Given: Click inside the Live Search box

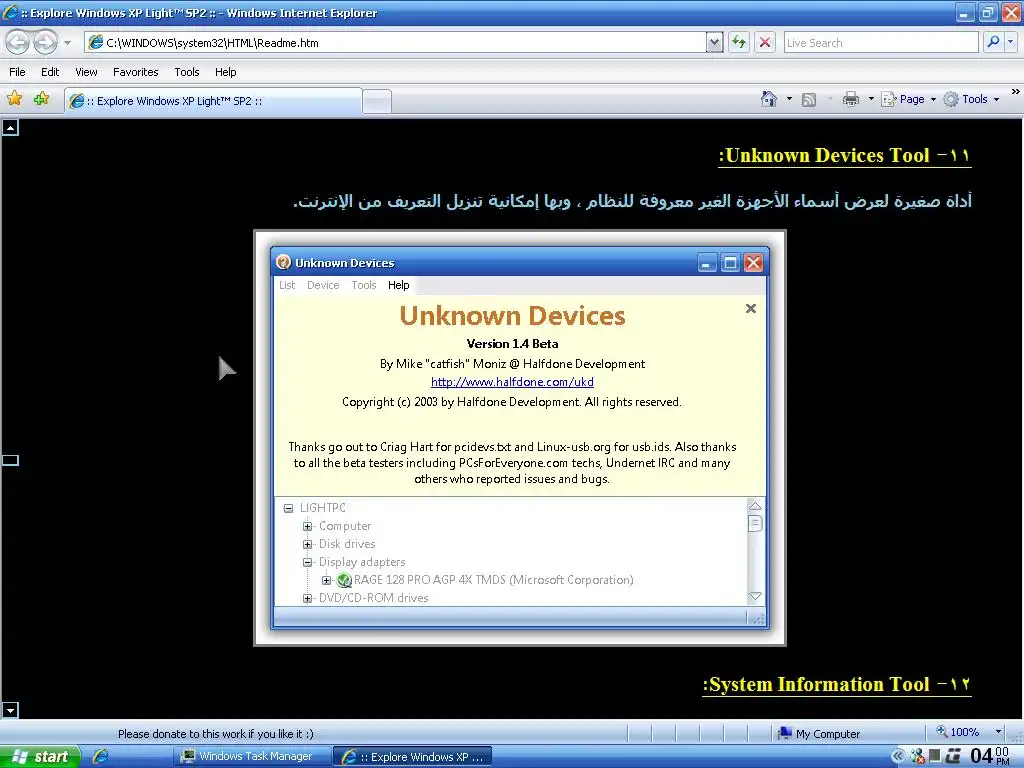Looking at the screenshot, I should [880, 43].
